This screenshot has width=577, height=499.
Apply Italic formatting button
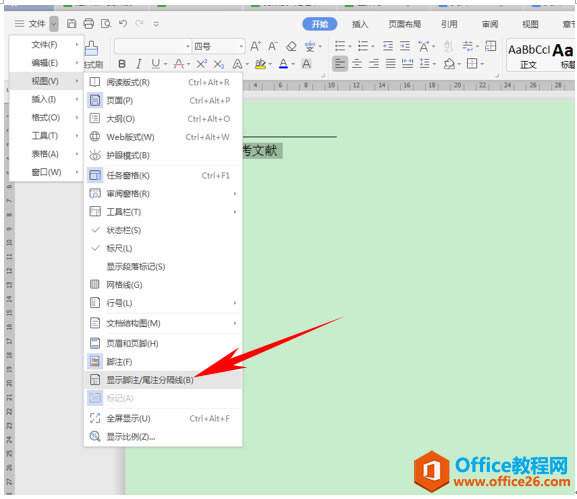coord(139,64)
